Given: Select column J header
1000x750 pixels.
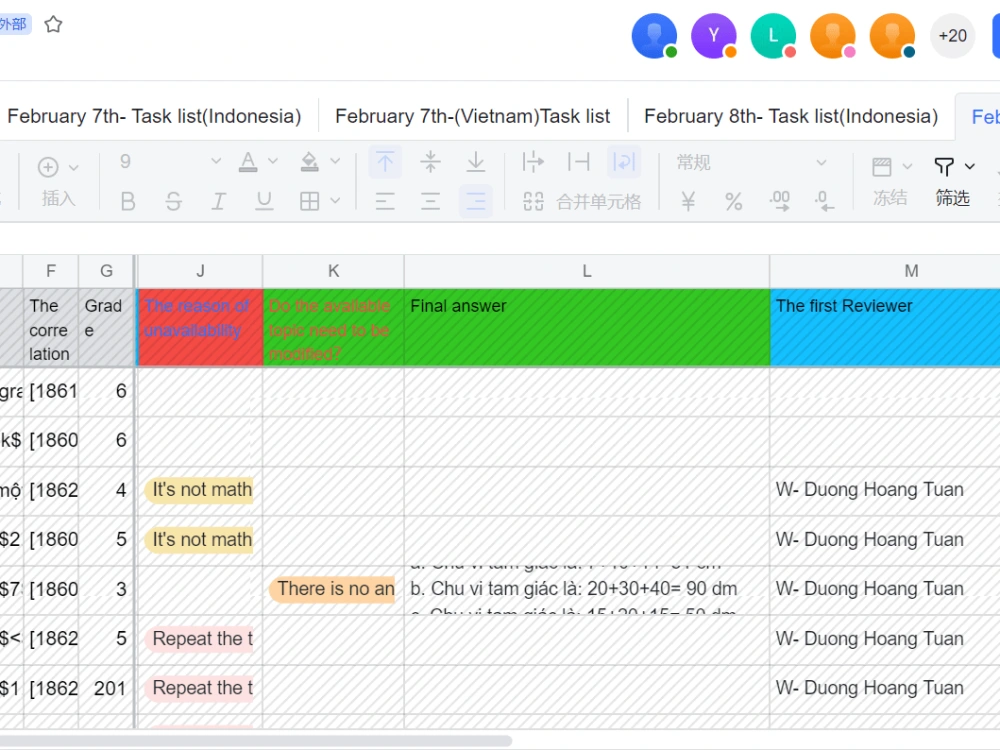Looking at the screenshot, I should [200, 272].
